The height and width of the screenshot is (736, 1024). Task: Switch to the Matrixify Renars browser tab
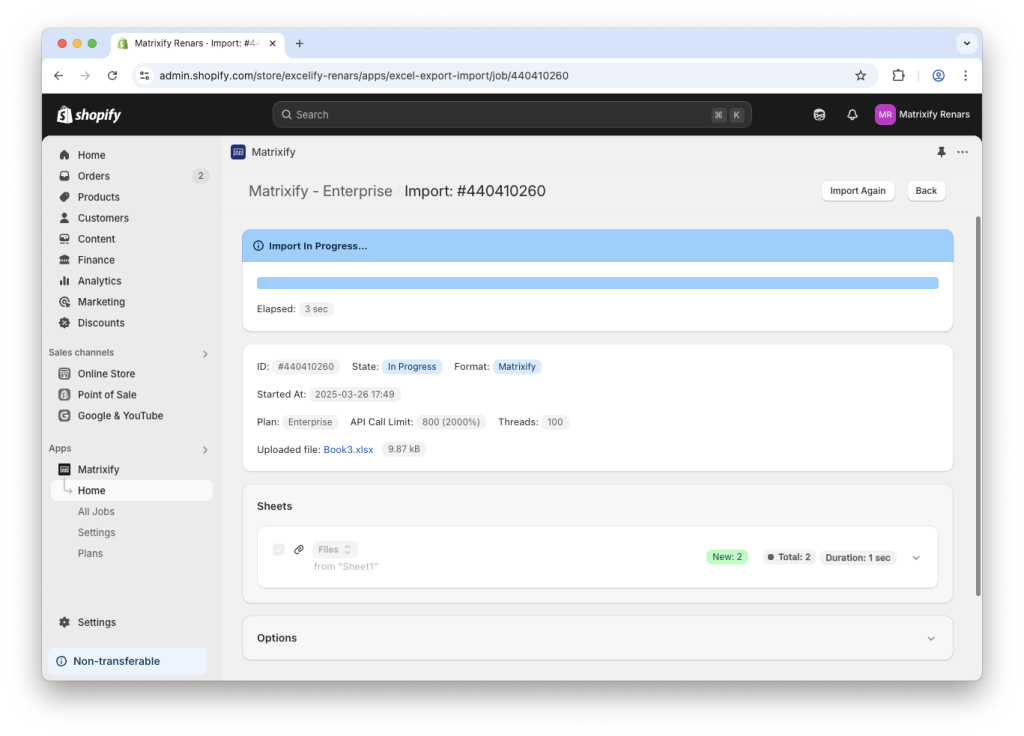(x=190, y=43)
